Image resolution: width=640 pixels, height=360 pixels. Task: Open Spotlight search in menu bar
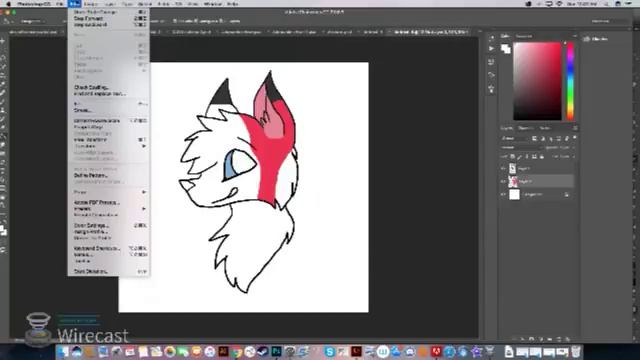coord(606,4)
